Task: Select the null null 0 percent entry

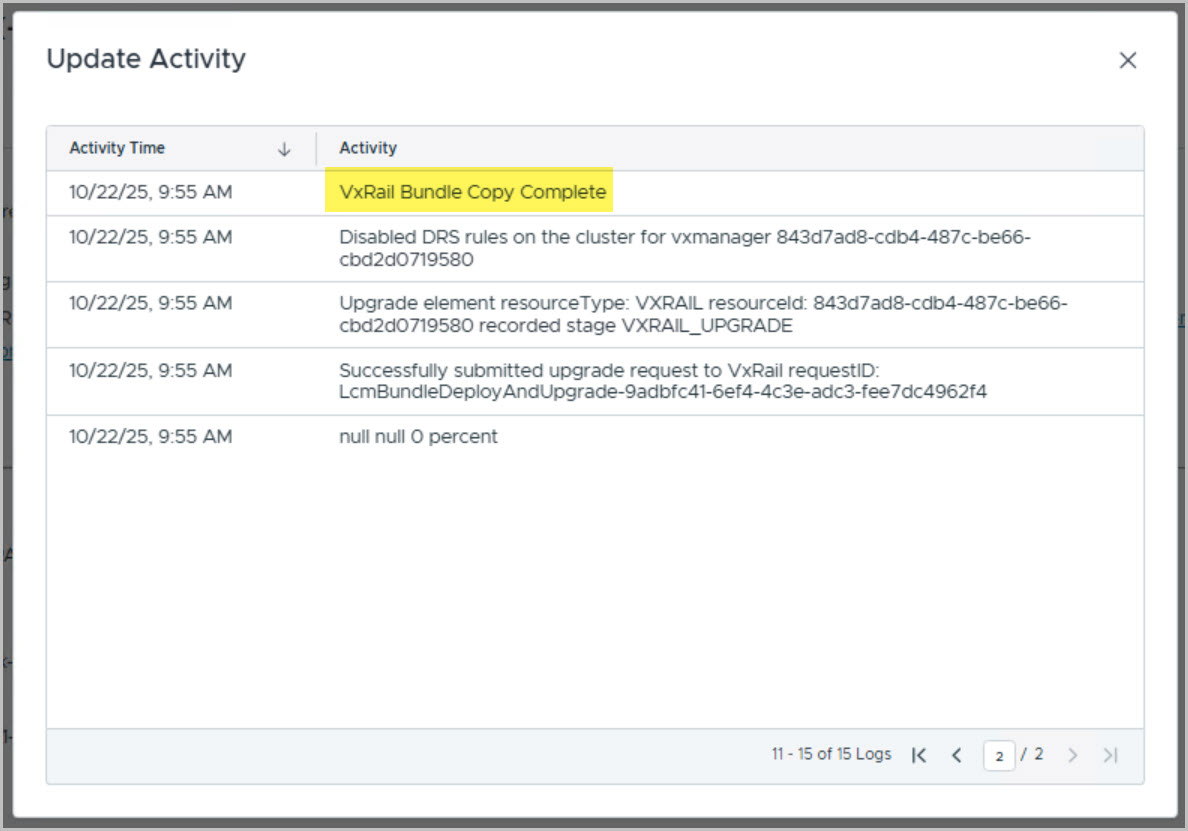Action: pyautogui.click(x=418, y=437)
